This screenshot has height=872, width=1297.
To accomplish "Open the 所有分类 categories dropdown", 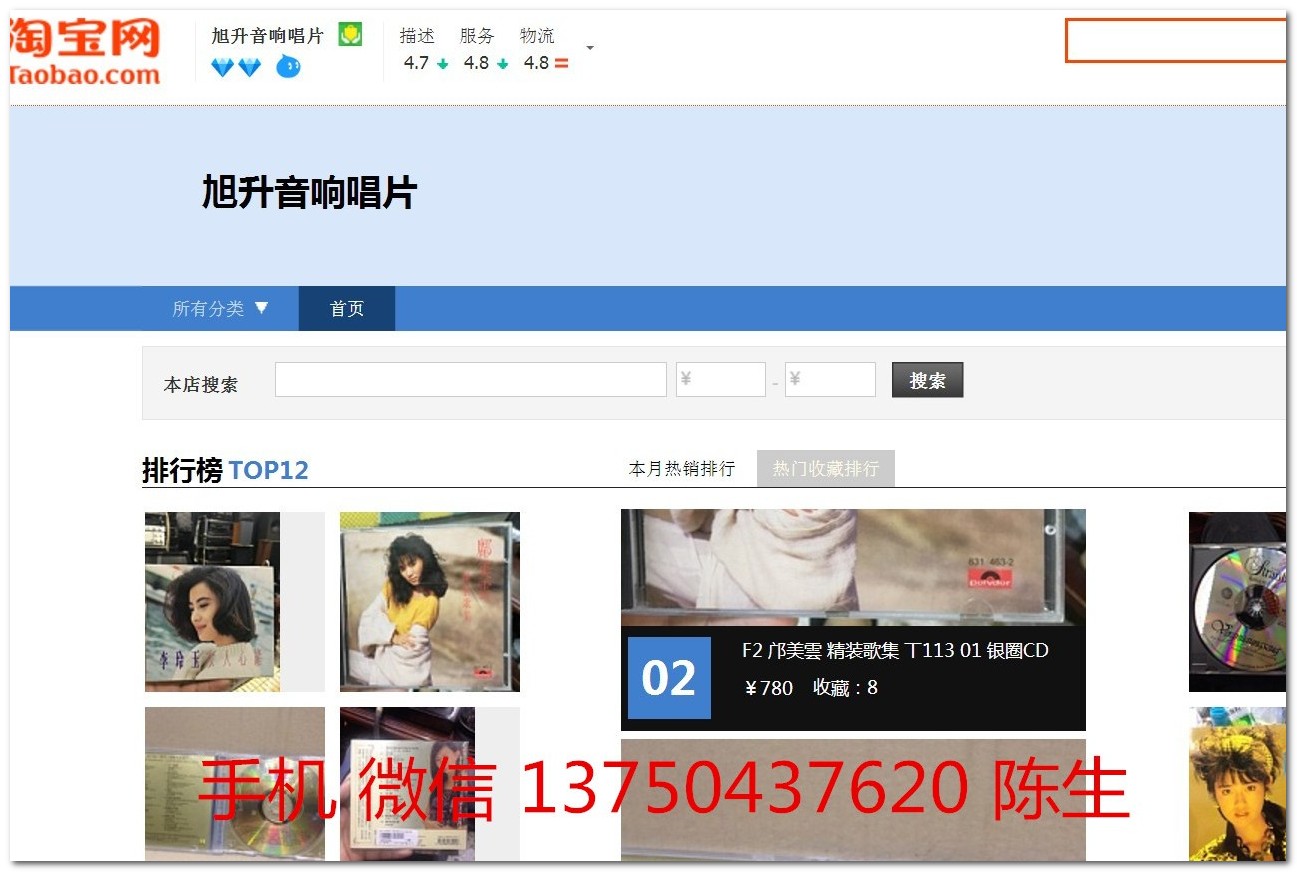I will point(220,308).
